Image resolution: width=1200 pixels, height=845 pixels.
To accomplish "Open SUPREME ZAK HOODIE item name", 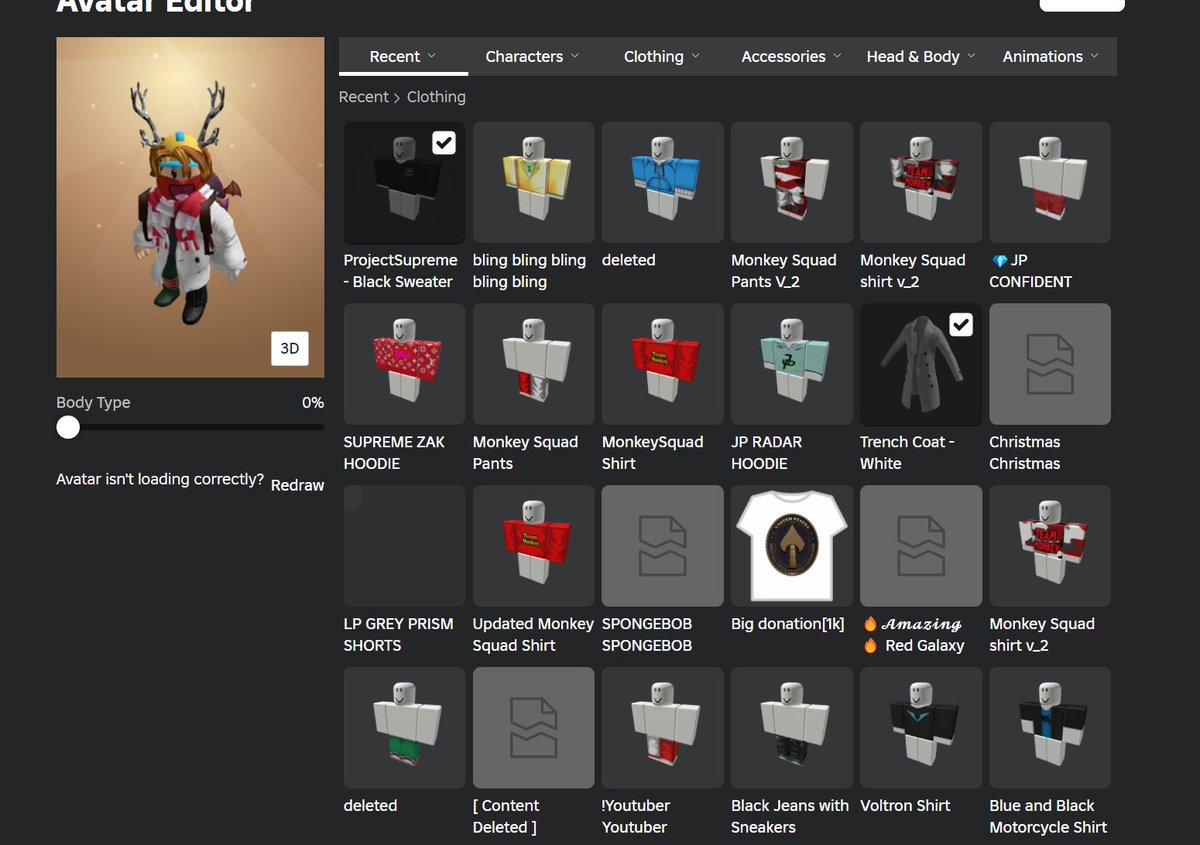I will click(394, 452).
